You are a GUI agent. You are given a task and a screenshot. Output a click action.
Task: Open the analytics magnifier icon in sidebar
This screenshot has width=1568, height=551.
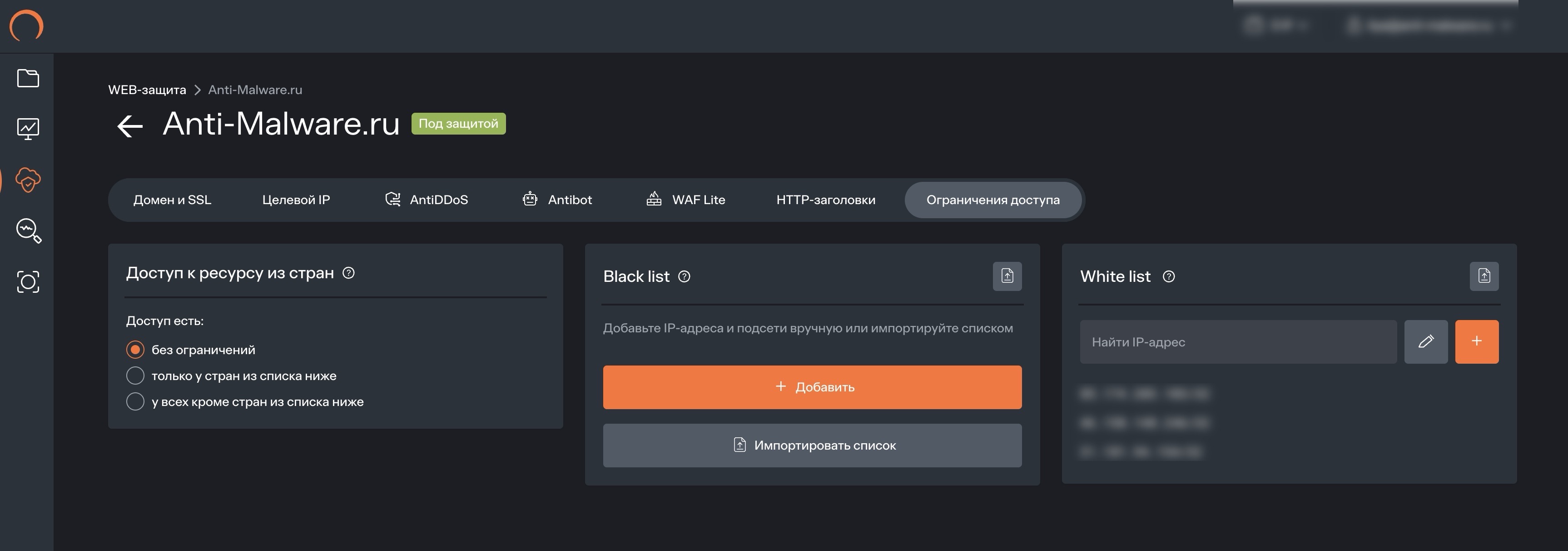tap(28, 230)
